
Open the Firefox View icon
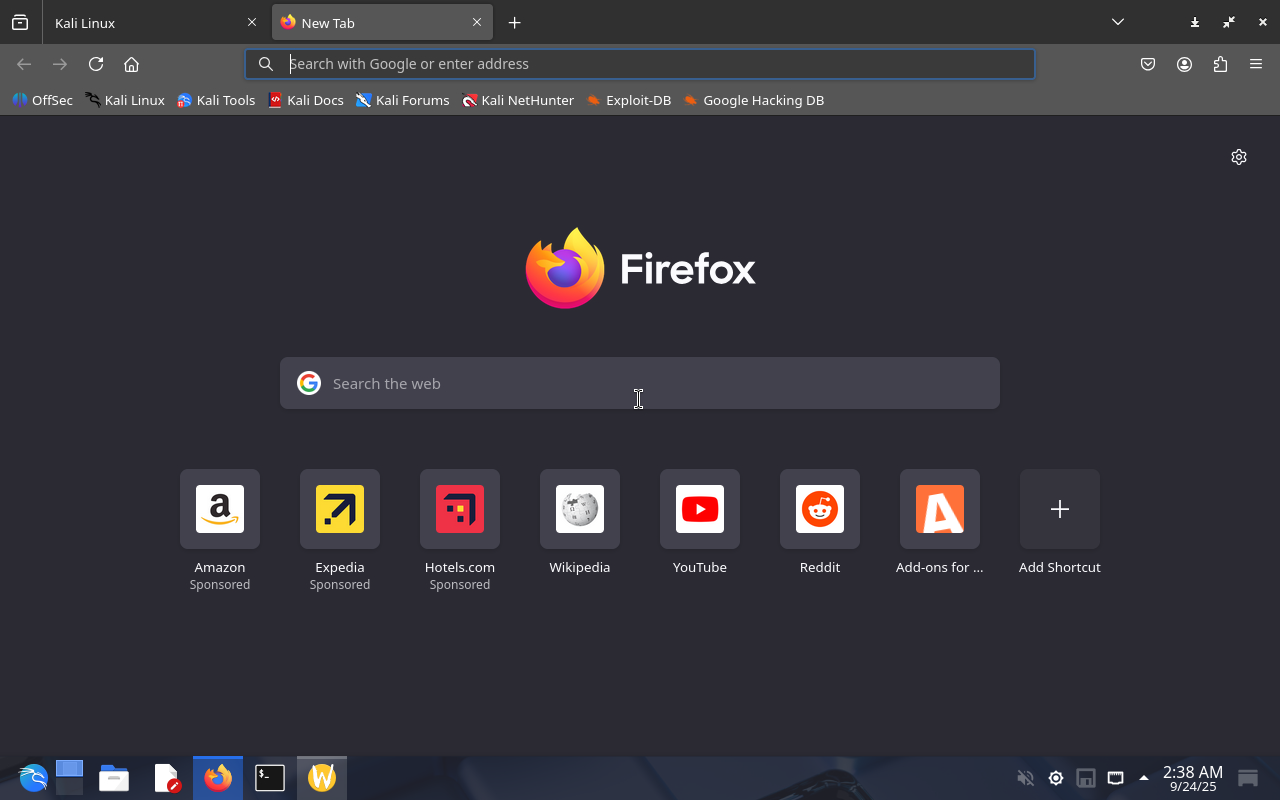point(20,22)
